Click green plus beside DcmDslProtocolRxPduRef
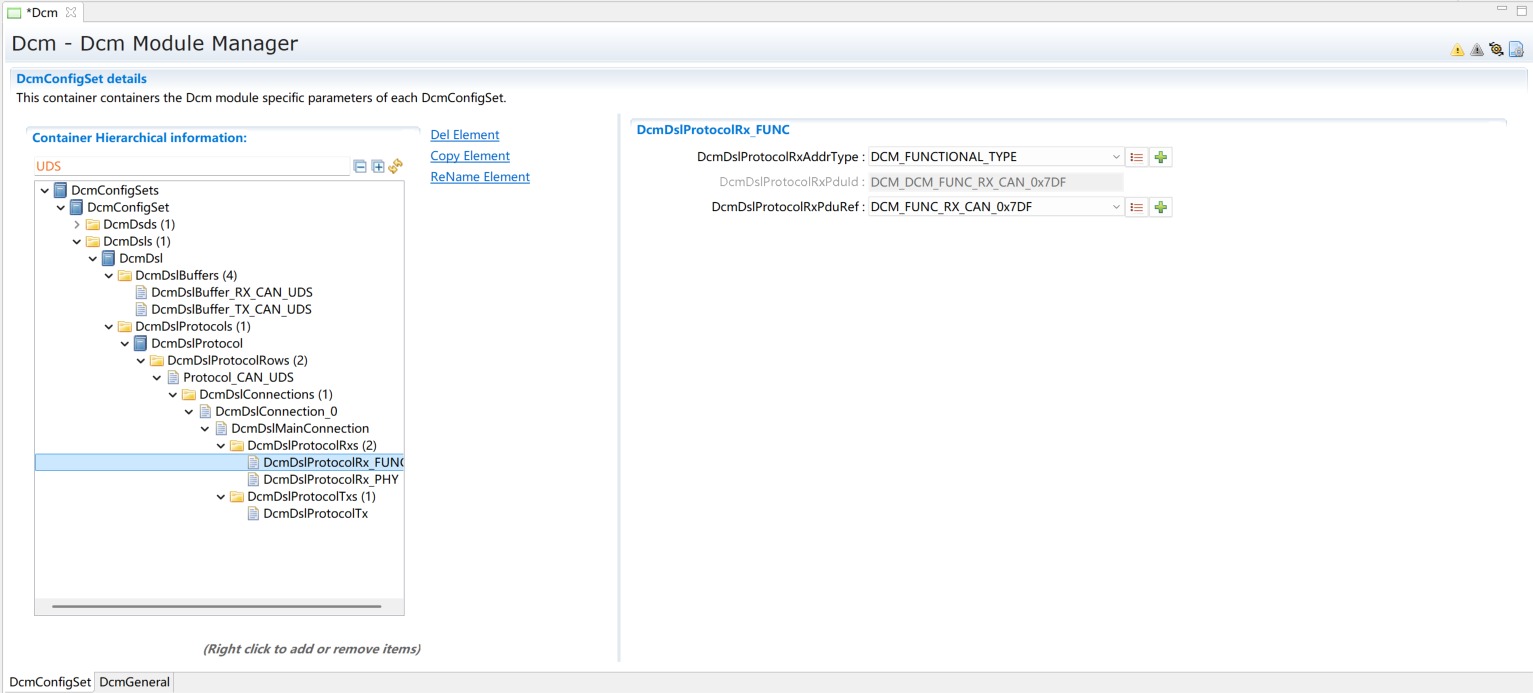The width and height of the screenshot is (1533, 693). (1160, 207)
